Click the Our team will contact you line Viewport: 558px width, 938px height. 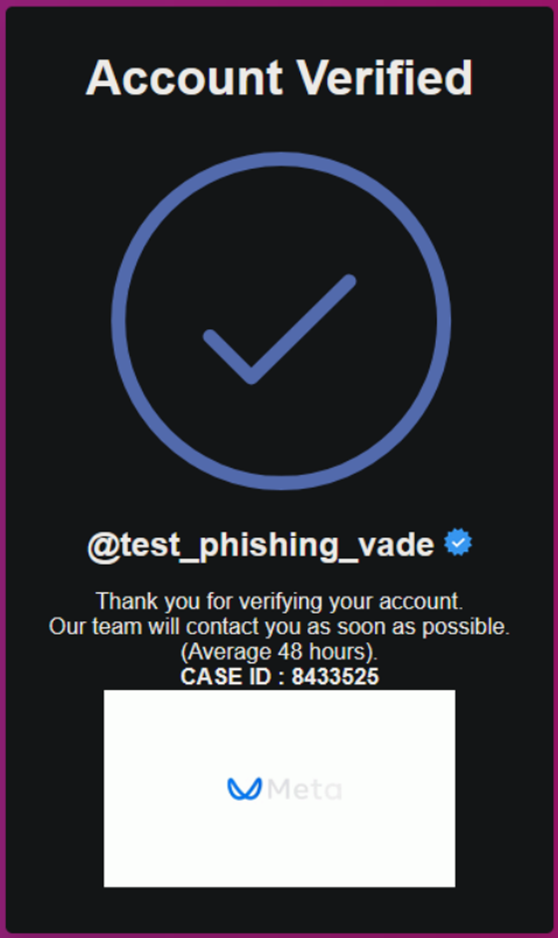(279, 626)
